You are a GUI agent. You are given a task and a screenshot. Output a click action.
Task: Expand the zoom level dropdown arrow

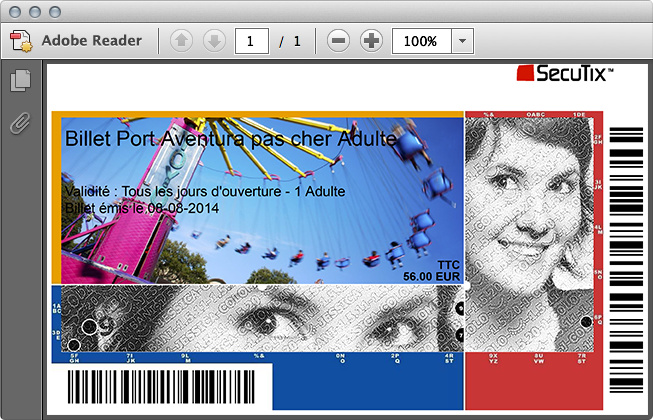(x=462, y=41)
